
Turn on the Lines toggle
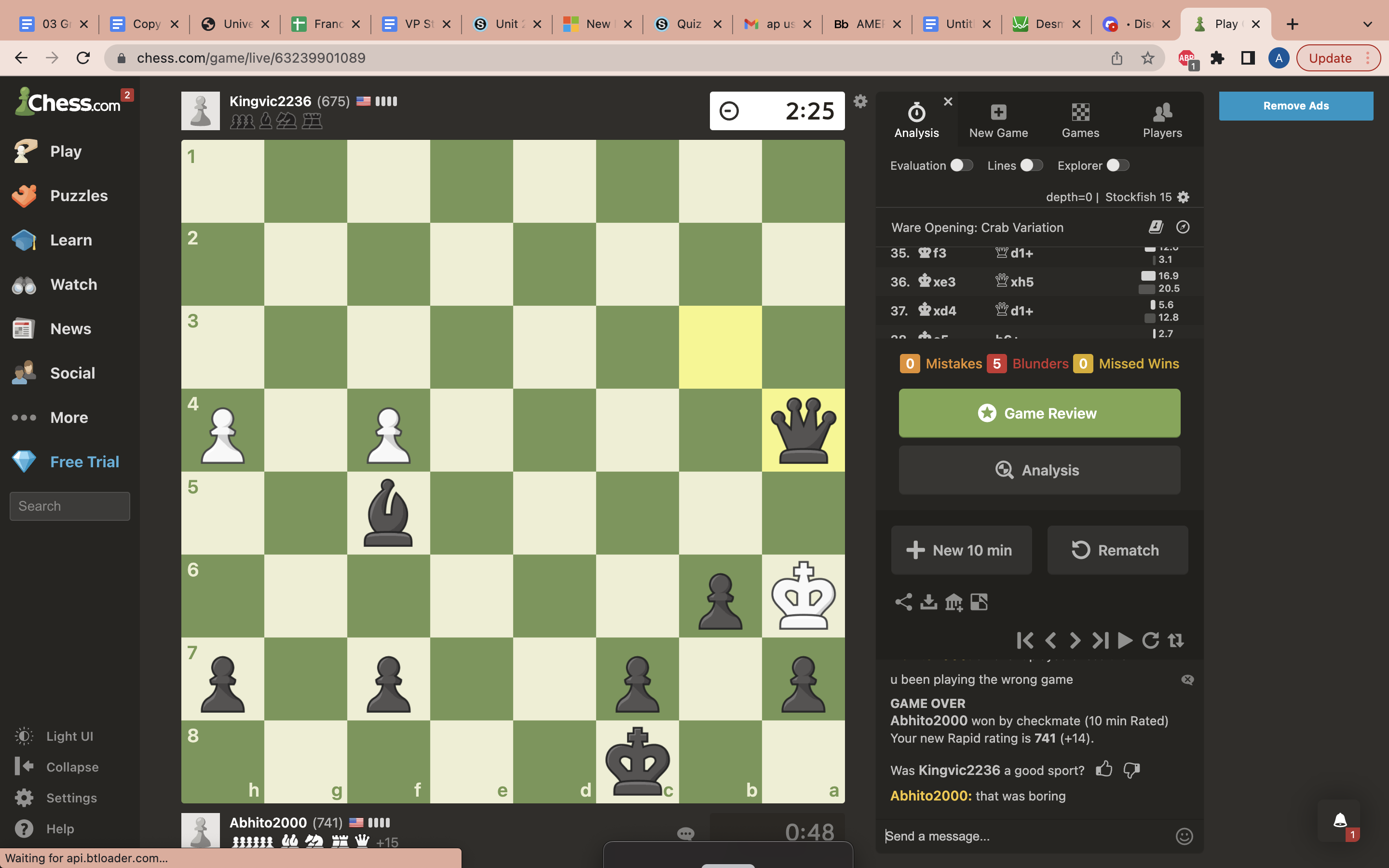click(x=1031, y=165)
